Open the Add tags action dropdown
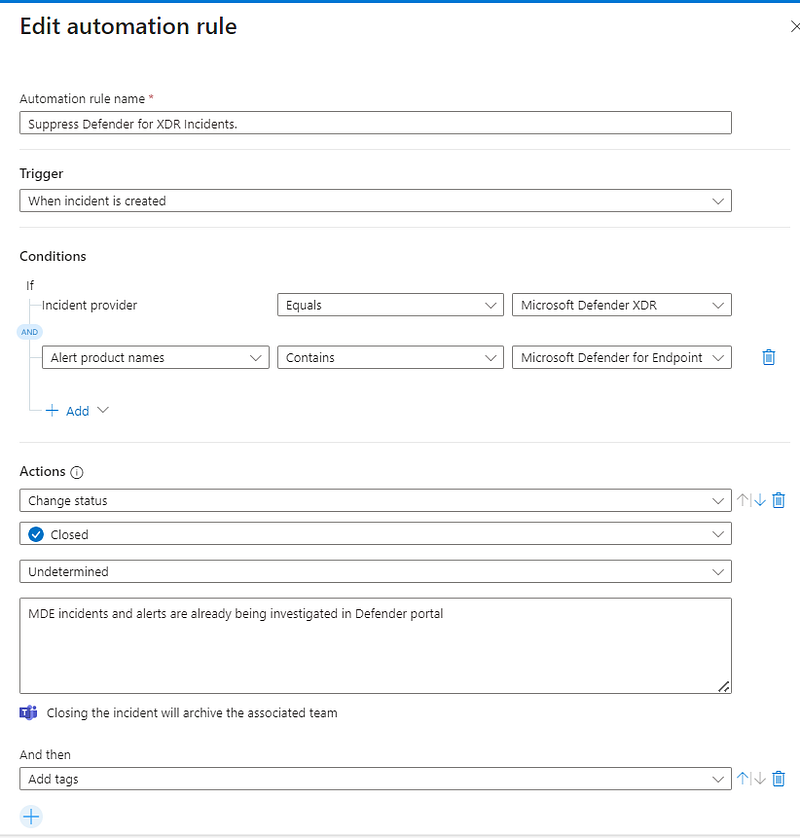The image size is (800, 838). click(375, 779)
